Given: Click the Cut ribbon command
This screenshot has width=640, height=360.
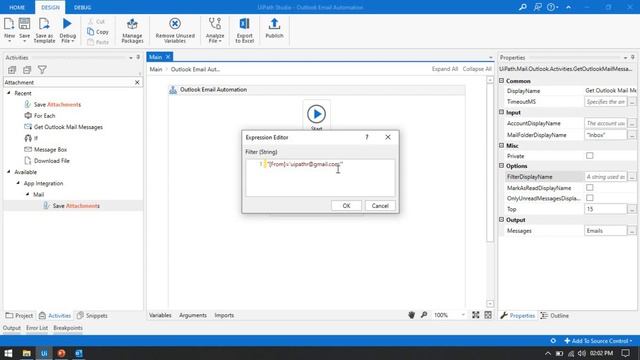Looking at the screenshot, I should (97, 22).
